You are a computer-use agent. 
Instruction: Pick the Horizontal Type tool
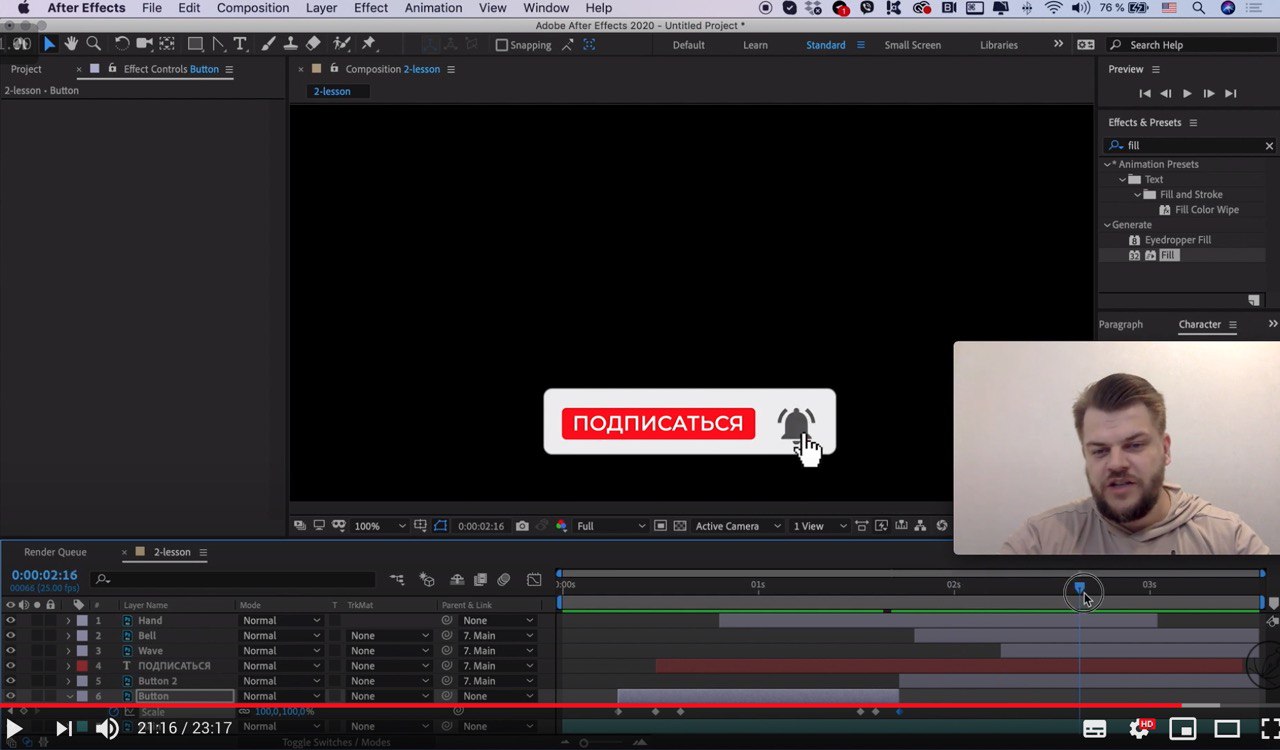pyautogui.click(x=240, y=44)
